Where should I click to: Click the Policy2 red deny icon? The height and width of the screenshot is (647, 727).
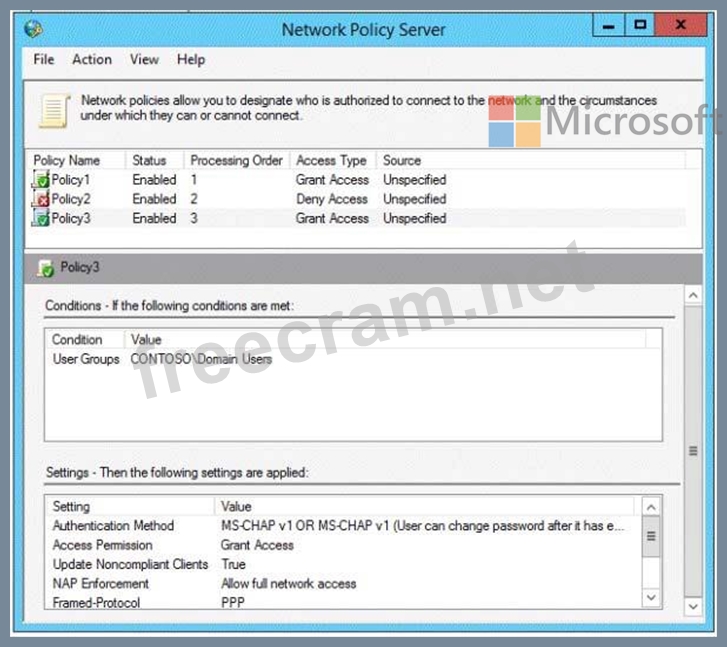pos(40,199)
